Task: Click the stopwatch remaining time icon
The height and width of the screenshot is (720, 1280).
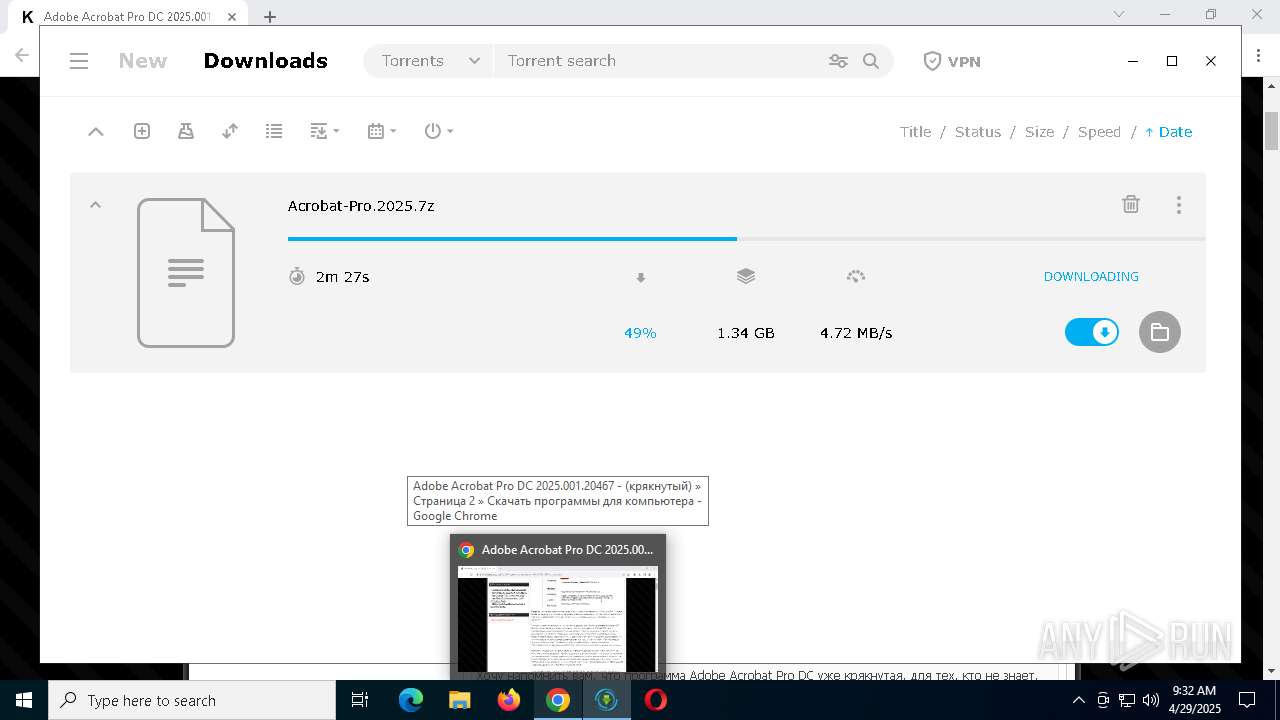Action: tap(297, 276)
